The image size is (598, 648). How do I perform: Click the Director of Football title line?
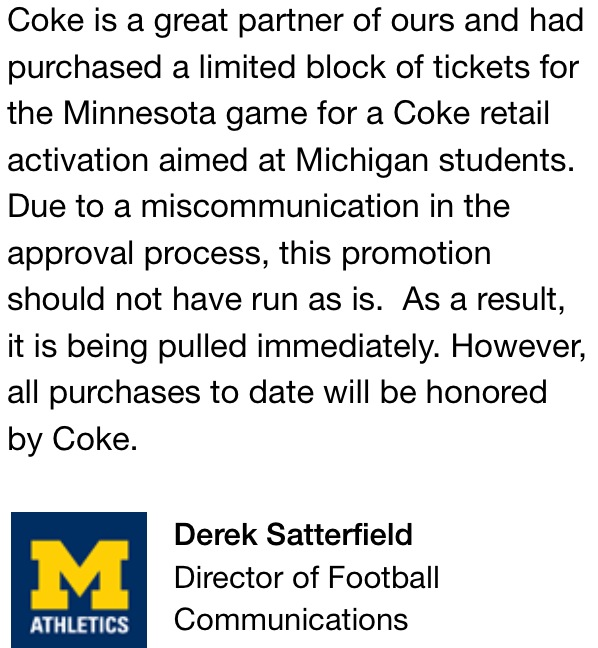pos(306,577)
